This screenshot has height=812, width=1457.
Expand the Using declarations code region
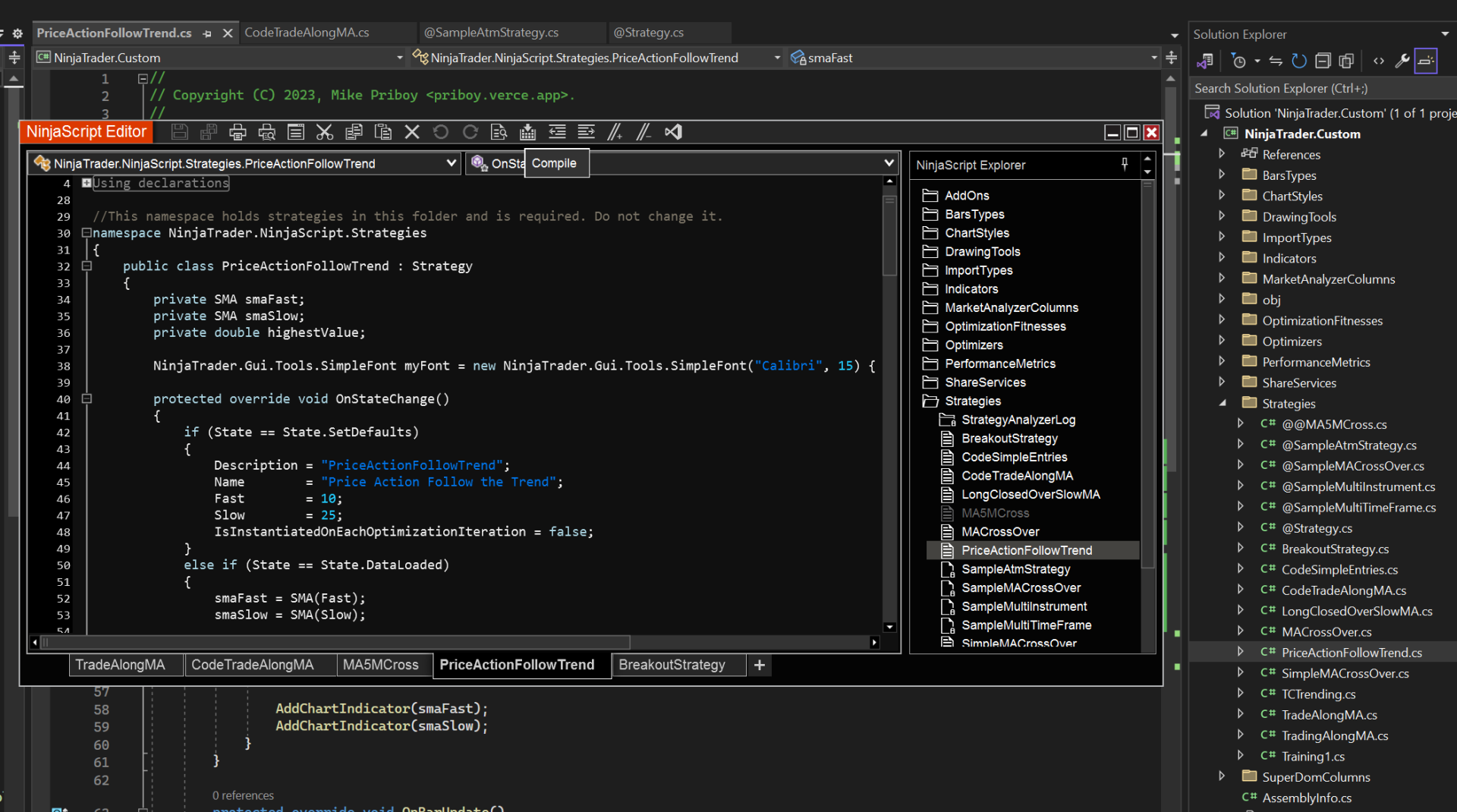tap(87, 183)
